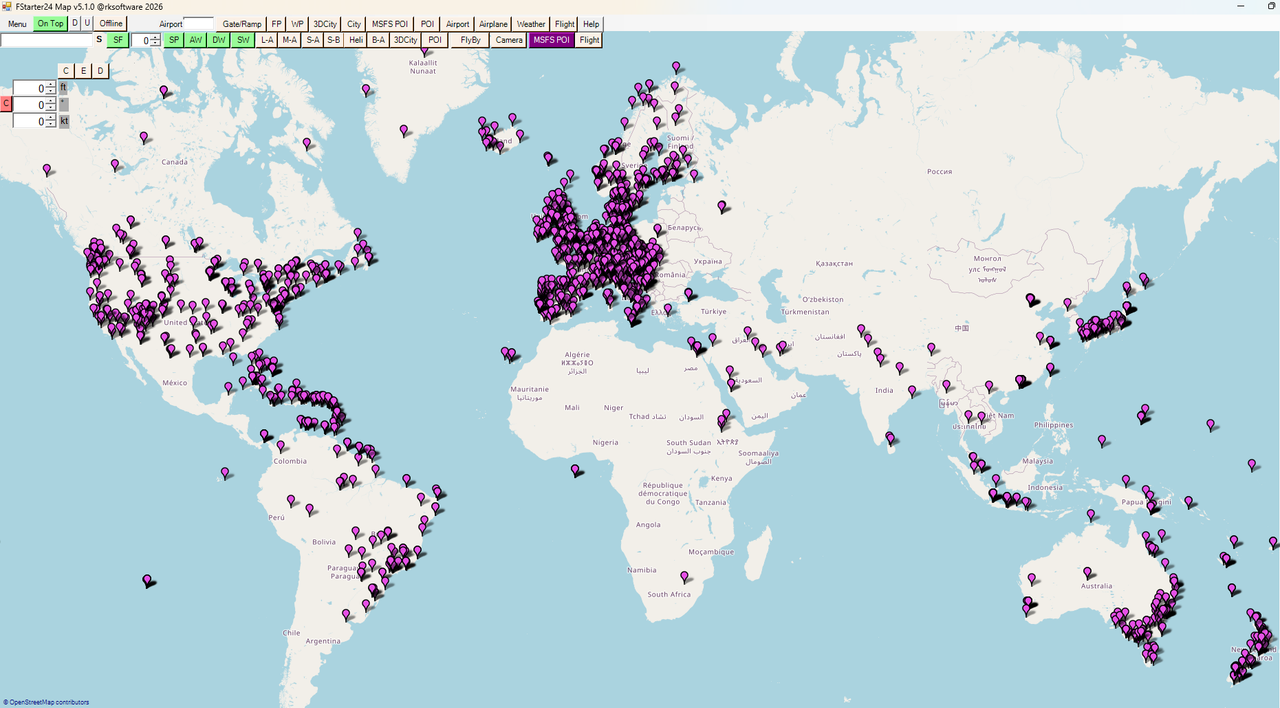Click the pin in Peru

[x=291, y=499]
